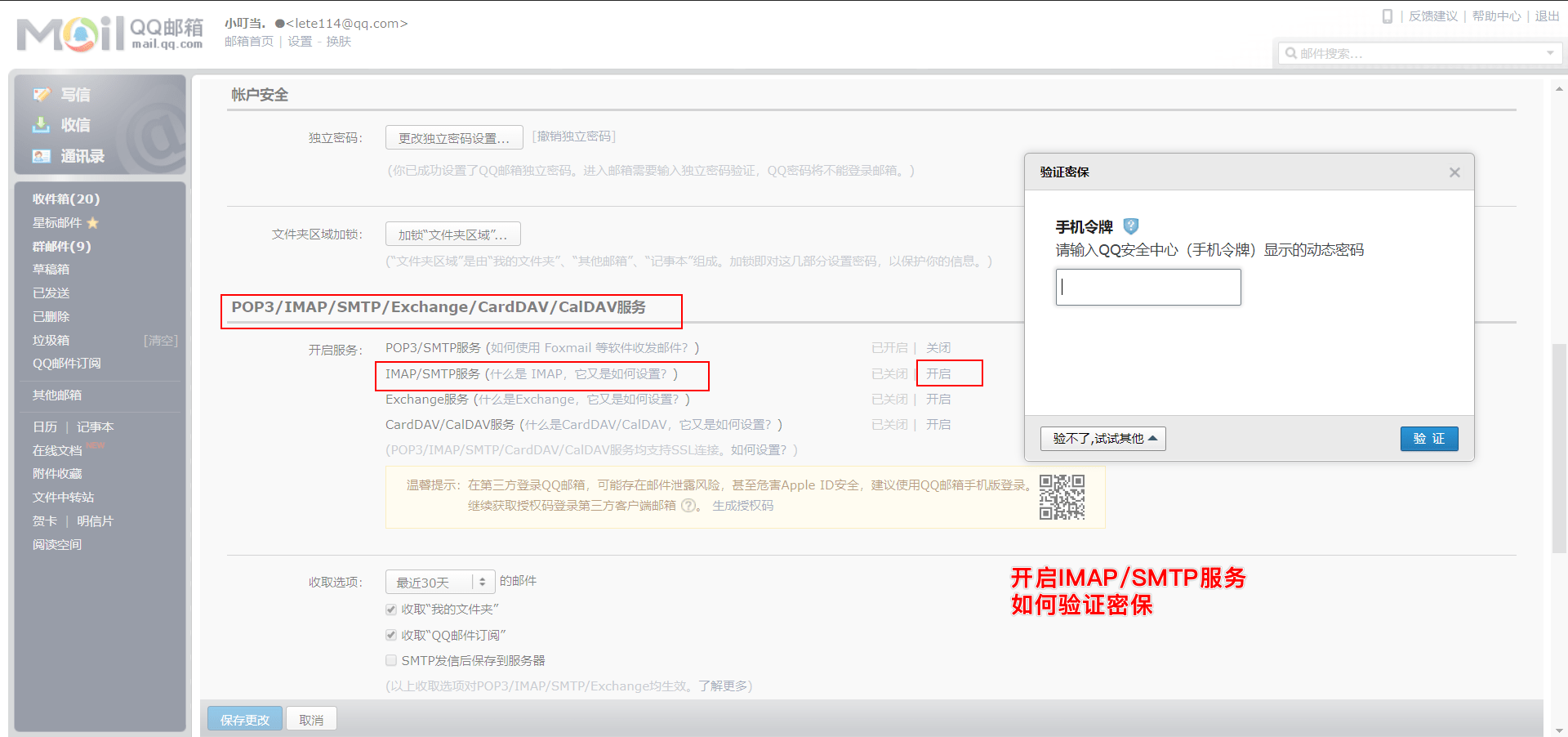This screenshot has height=737, width=1568.
Task: Open 收件箱(20) inbox folder
Action: [x=66, y=199]
